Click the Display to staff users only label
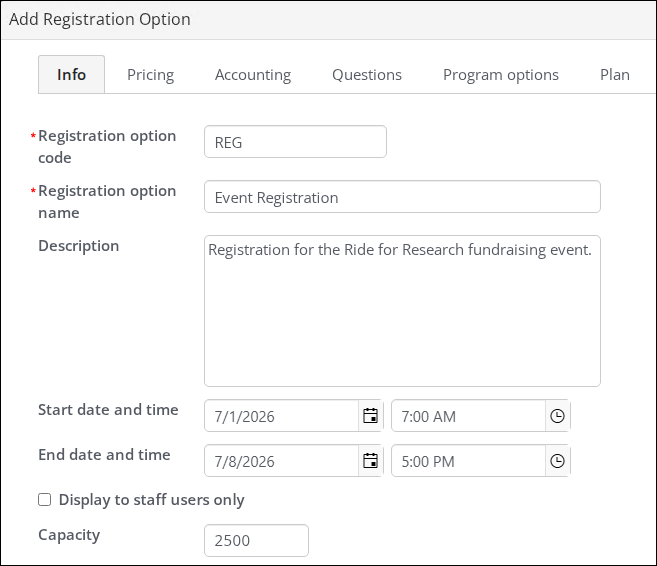657x566 pixels. click(x=151, y=500)
